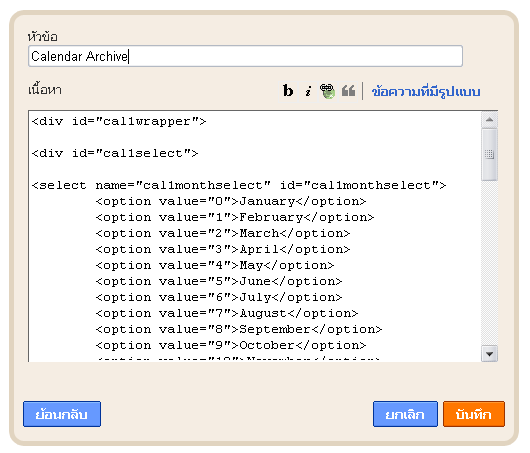Insert a hyperlink with the globe icon
Viewport: 530px width, 453px height.
[327, 91]
